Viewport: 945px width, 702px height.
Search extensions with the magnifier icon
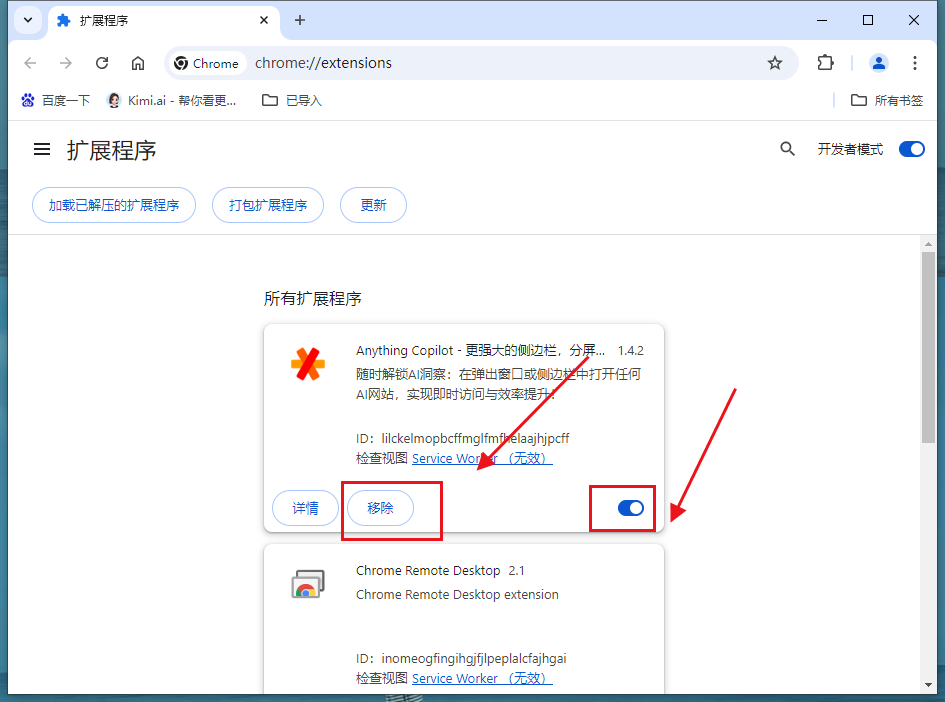click(787, 149)
